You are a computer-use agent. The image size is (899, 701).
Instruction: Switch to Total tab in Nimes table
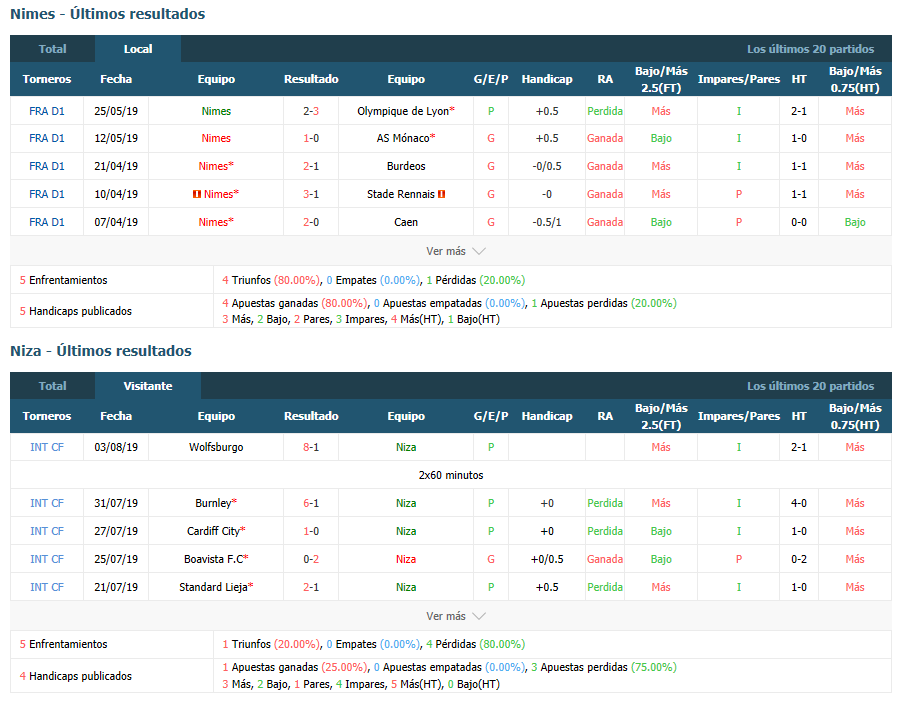[x=52, y=49]
